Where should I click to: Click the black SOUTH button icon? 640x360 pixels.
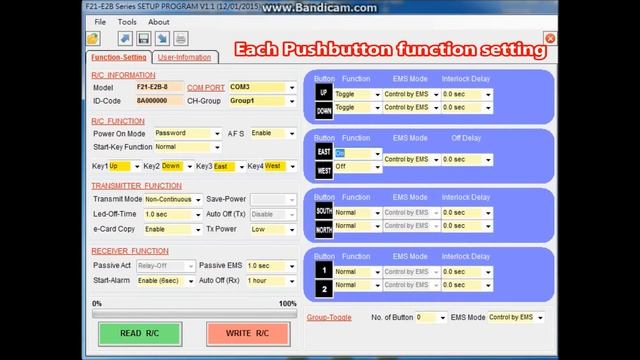click(324, 211)
